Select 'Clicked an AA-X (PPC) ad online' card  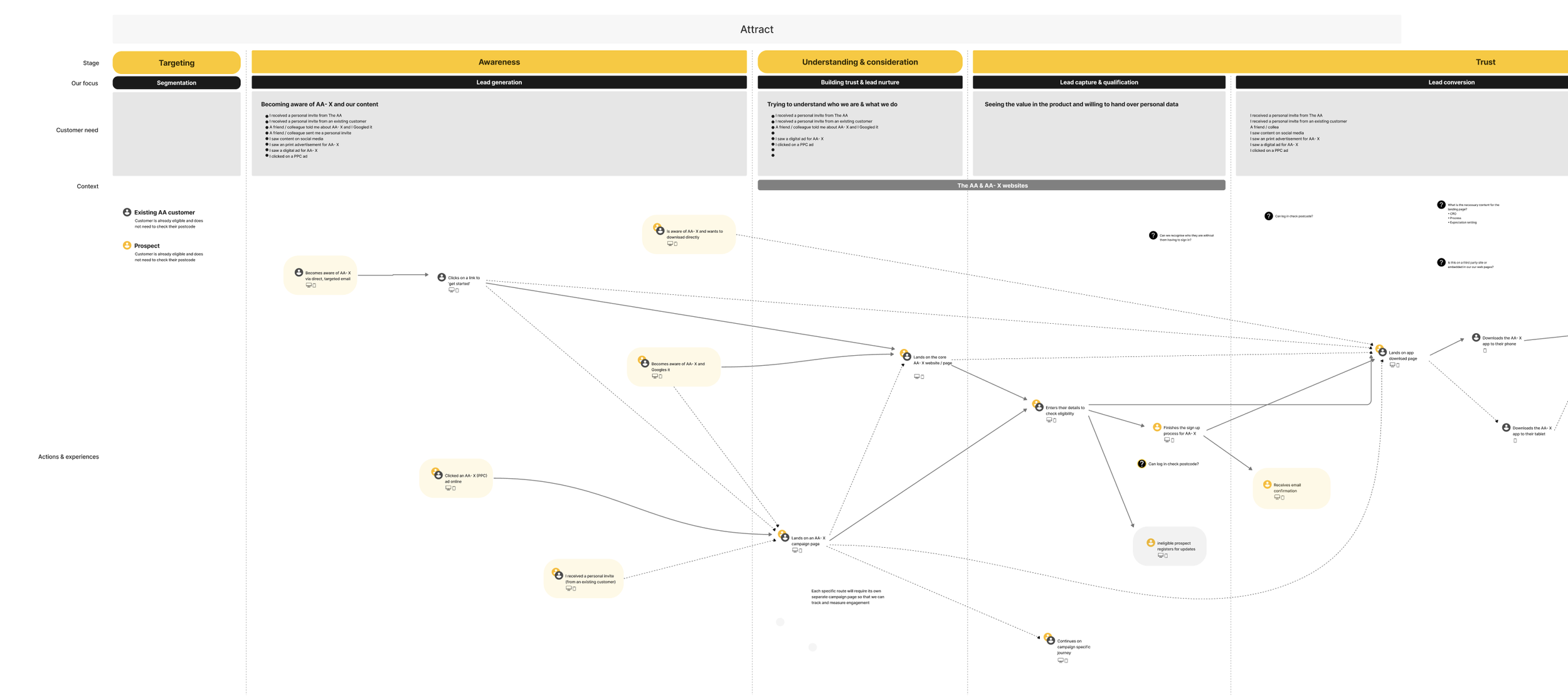(x=457, y=479)
